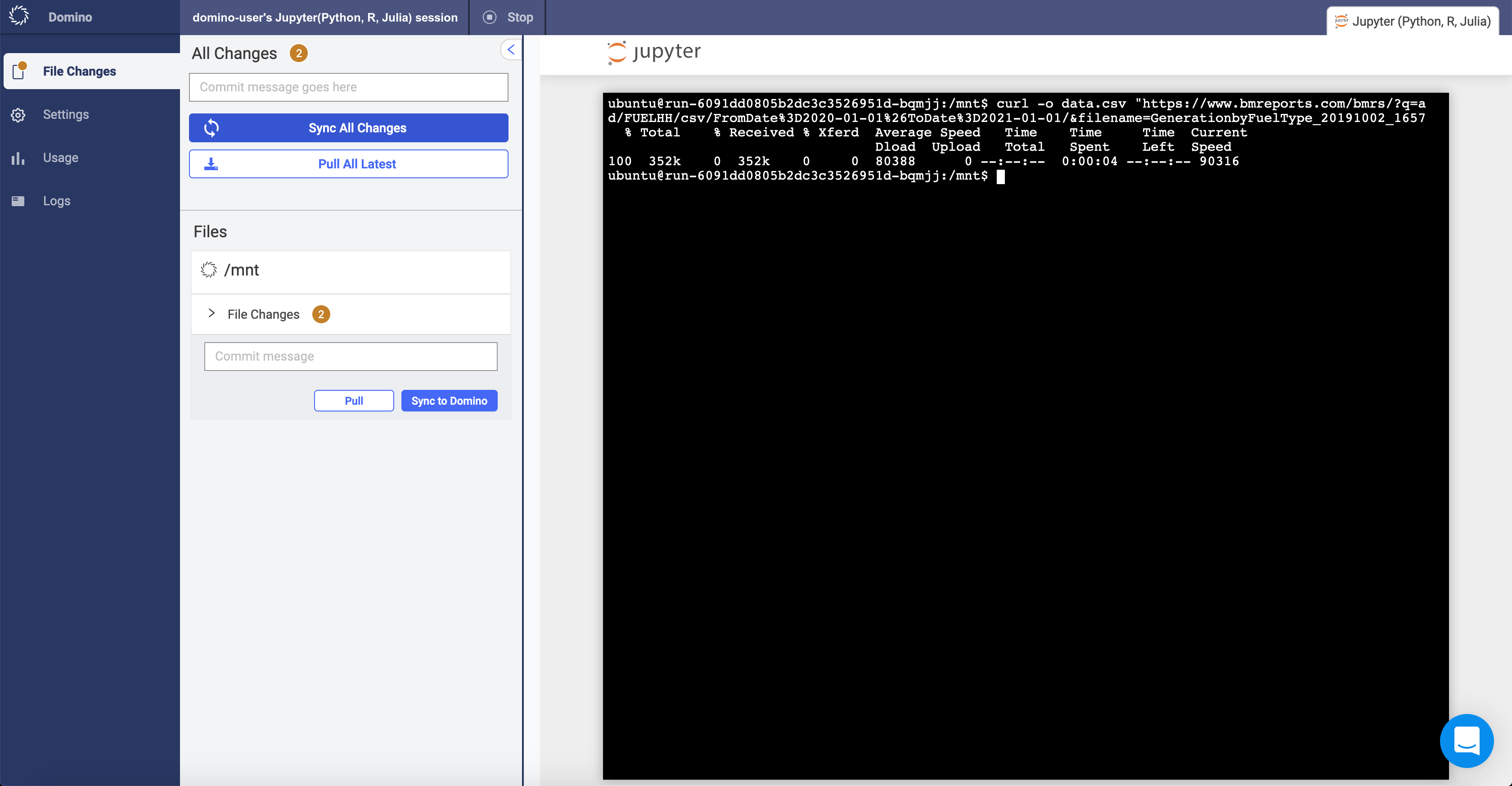Screen dimensions: 1512x786
Task: Click inside the terminal at the prompt
Action: coord(1001,176)
